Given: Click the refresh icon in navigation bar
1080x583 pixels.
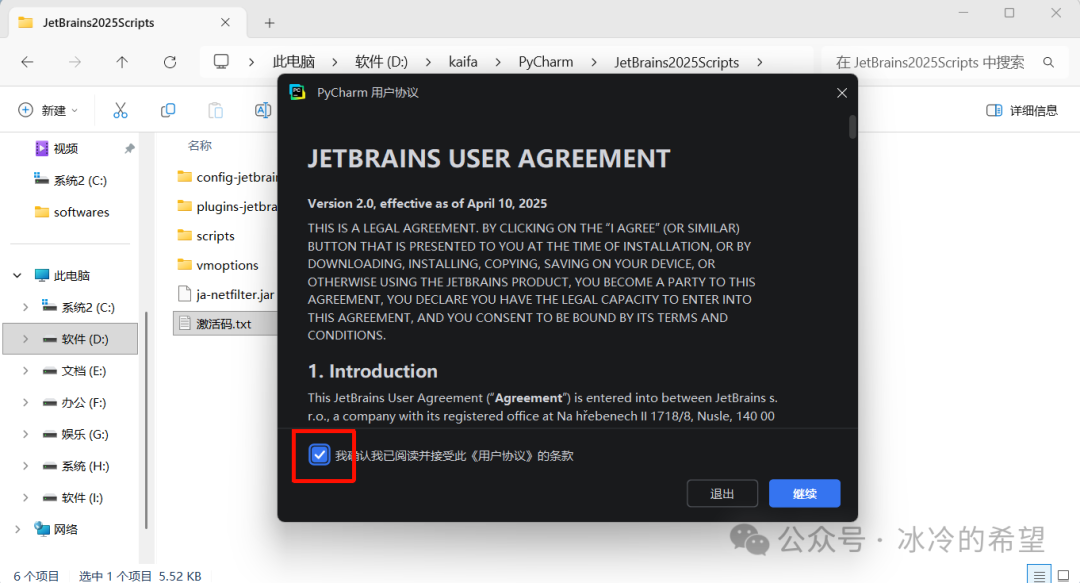Looking at the screenshot, I should click(x=170, y=62).
